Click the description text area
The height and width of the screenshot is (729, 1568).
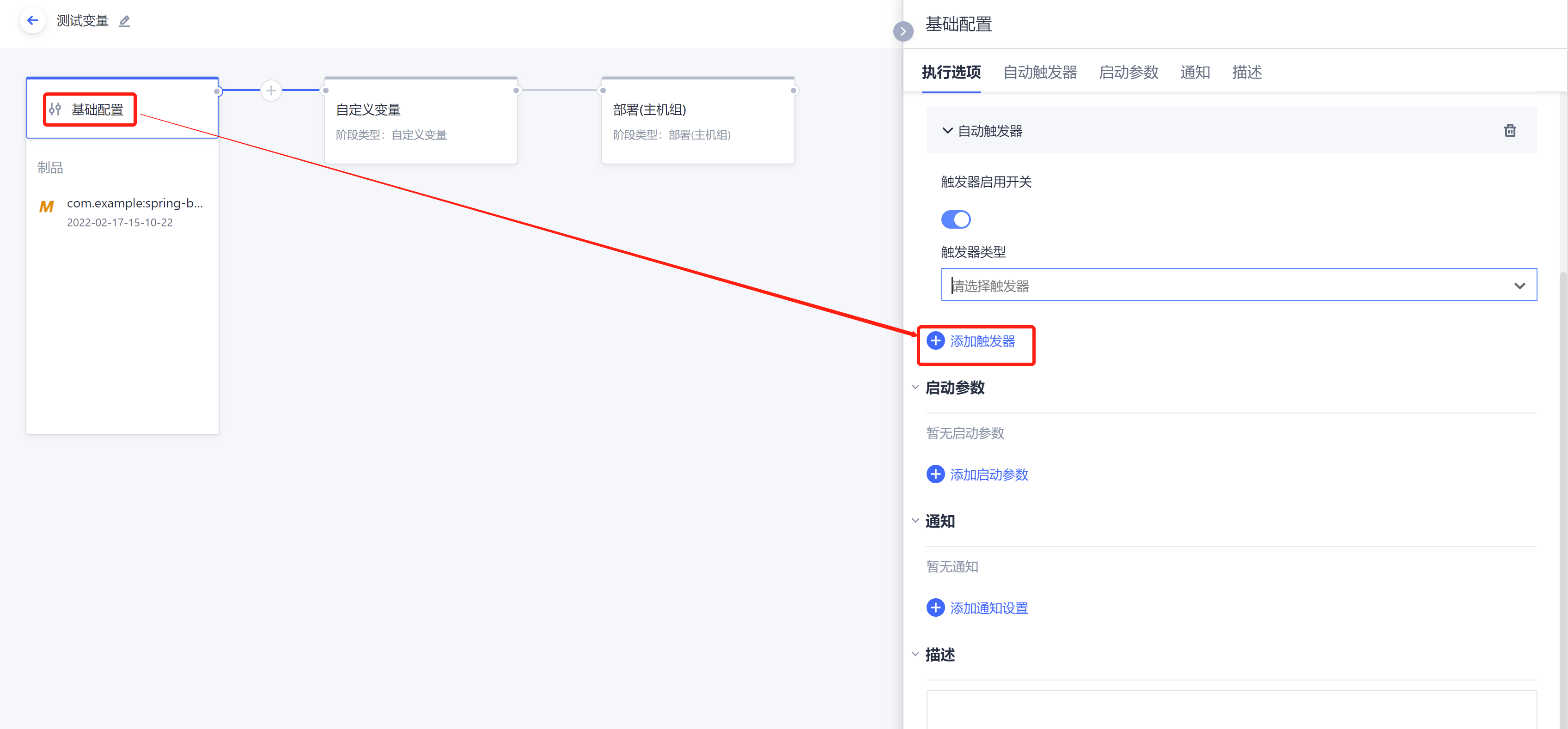pyautogui.click(x=1232, y=709)
